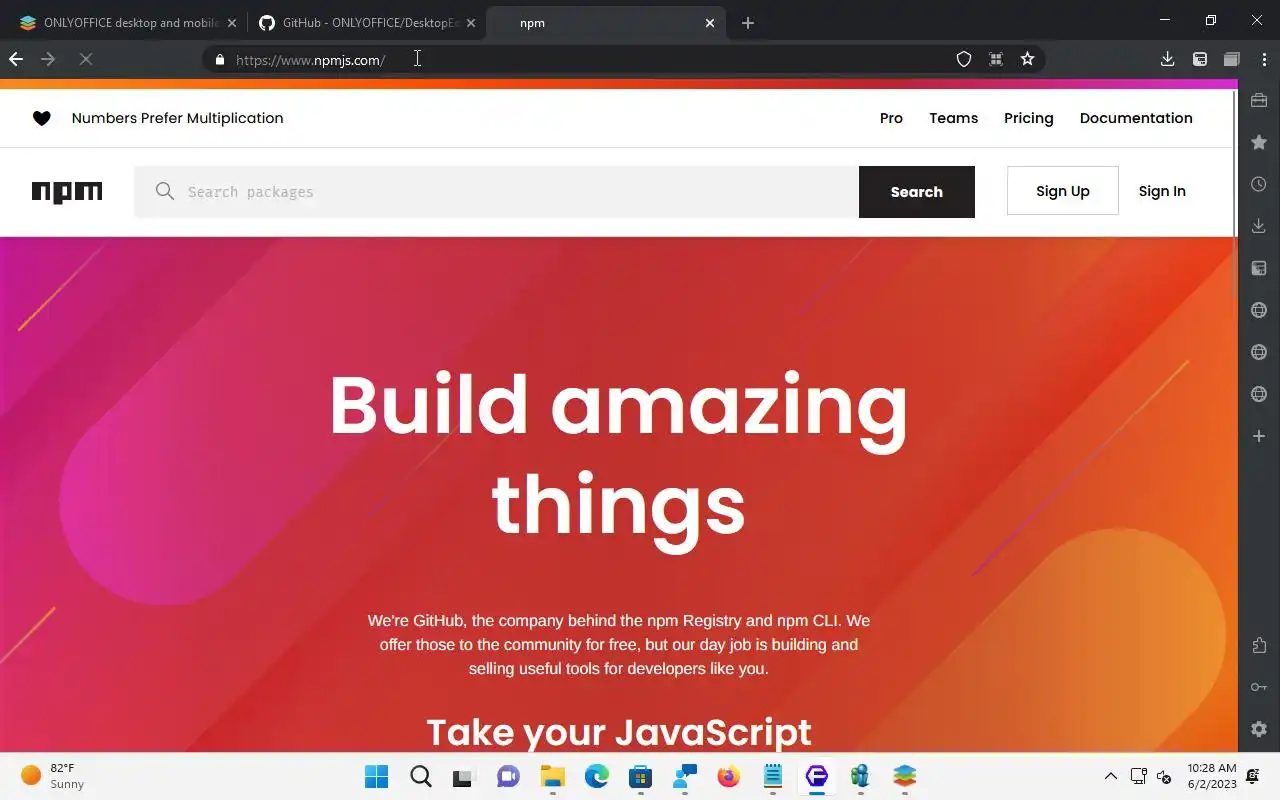Image resolution: width=1280 pixels, height=800 pixels.
Task: Launch Microsoft Edge from taskbar
Action: pyautogui.click(x=597, y=776)
